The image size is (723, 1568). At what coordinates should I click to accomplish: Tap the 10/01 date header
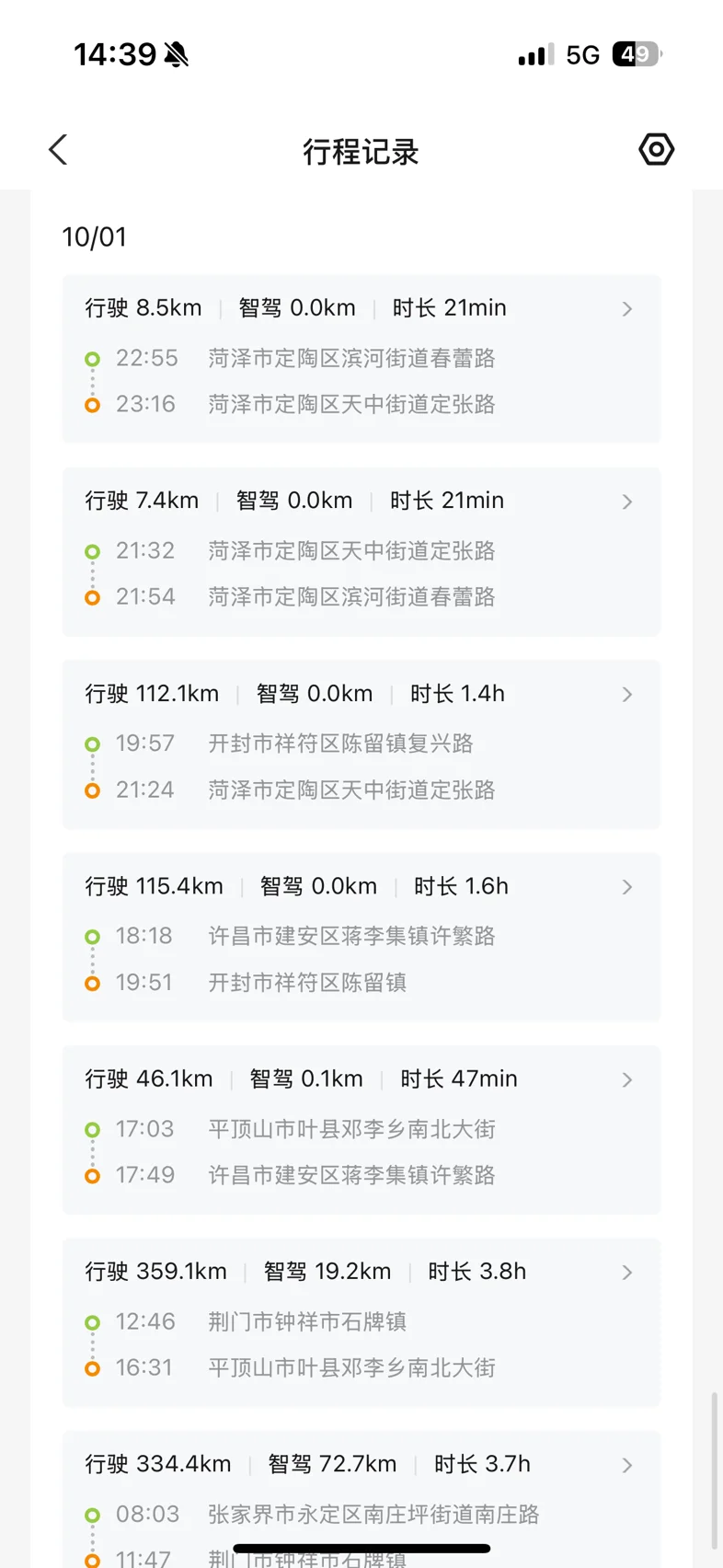[94, 237]
